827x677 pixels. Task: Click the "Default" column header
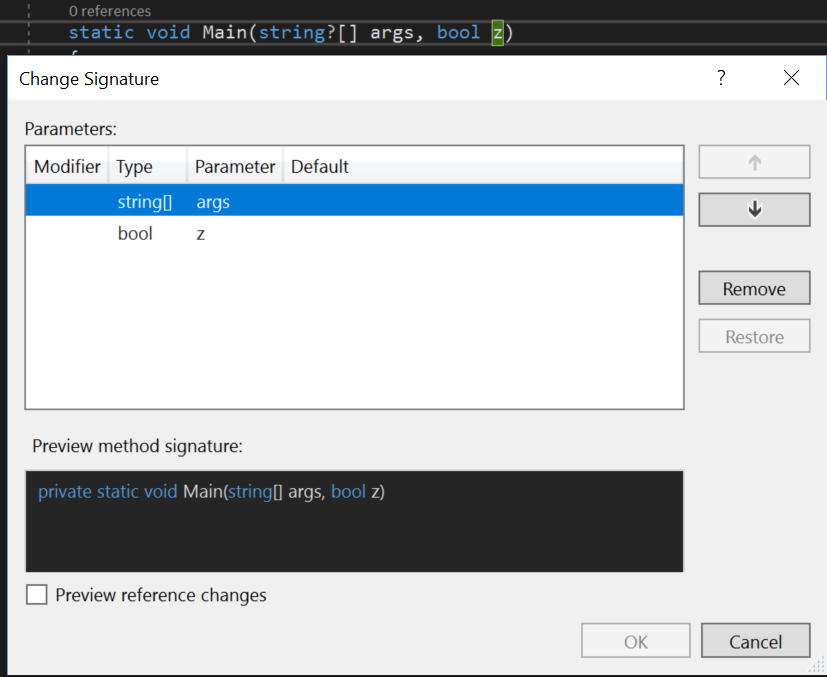[319, 166]
